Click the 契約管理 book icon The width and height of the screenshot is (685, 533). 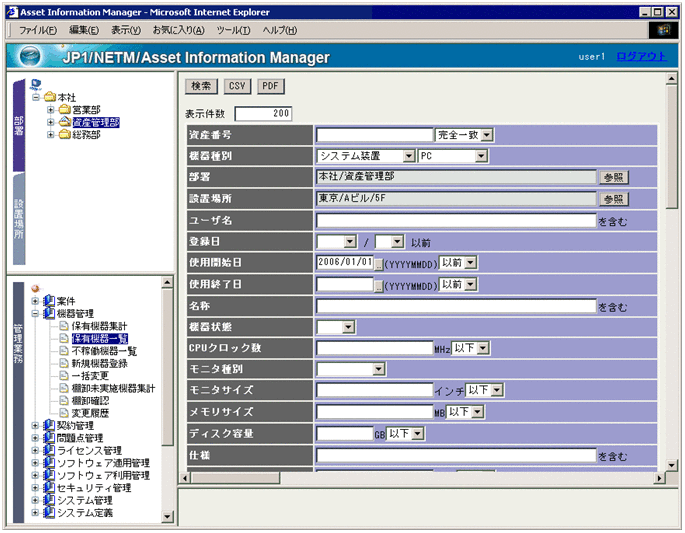pyautogui.click(x=48, y=425)
